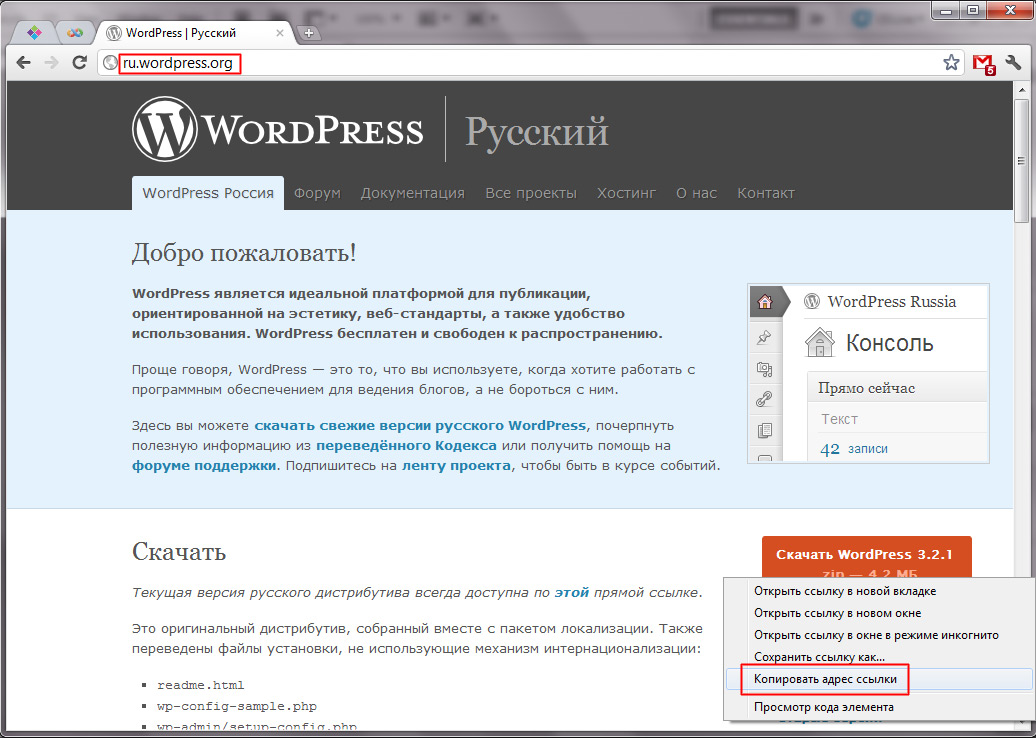Select the WordPress | Русский tab
The width and height of the screenshot is (1036, 738).
(195, 33)
